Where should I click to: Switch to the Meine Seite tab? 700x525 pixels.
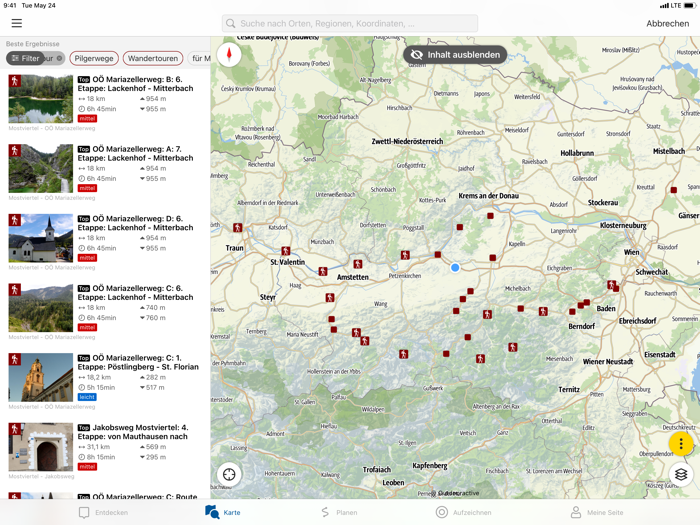597,512
